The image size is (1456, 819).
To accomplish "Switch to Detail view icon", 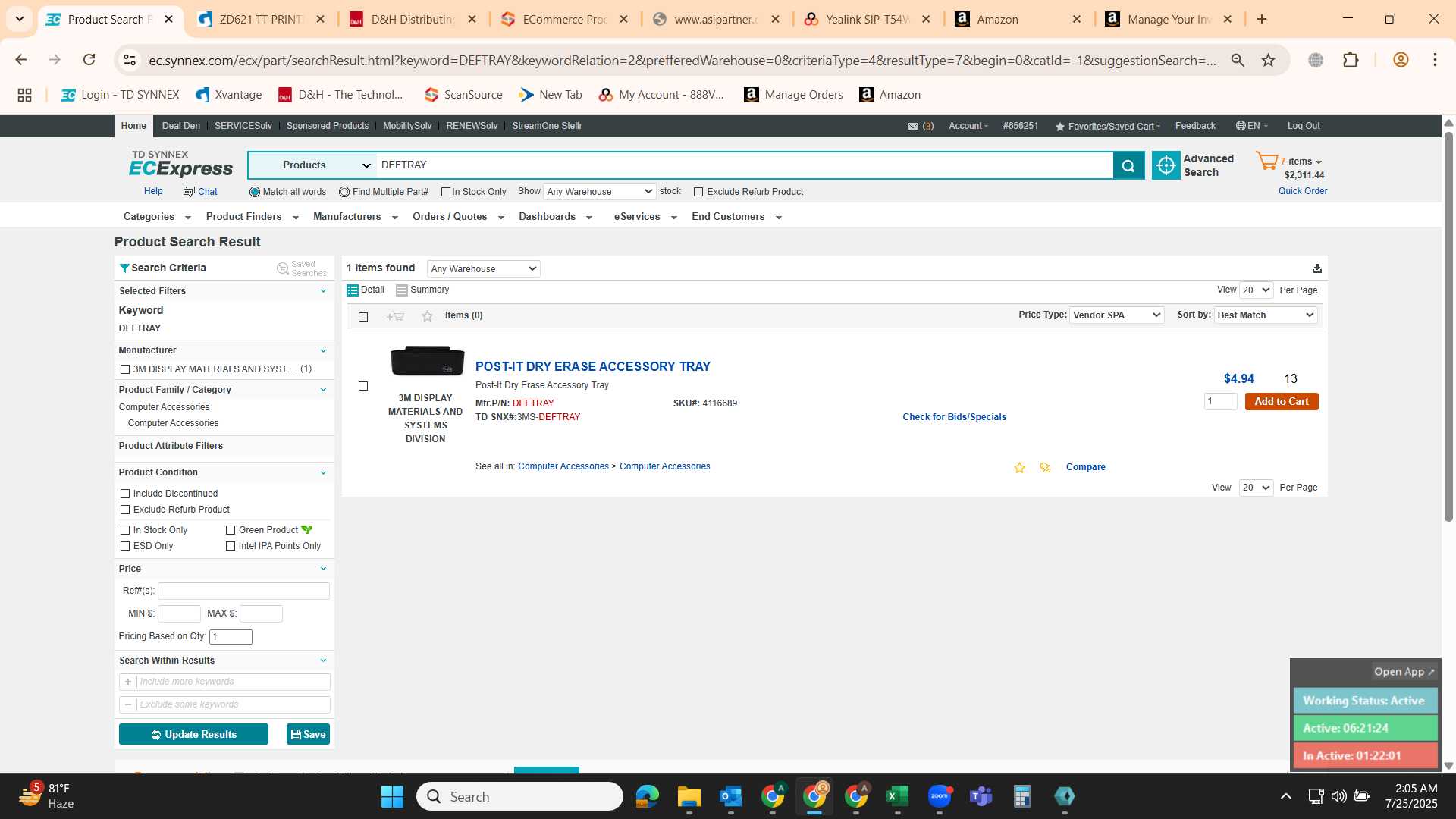I will pos(353,290).
